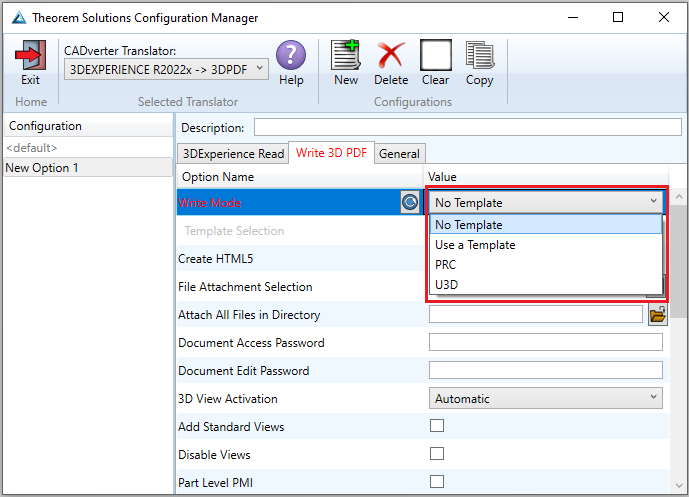Viewport: 689px width, 497px height.
Task: Close the Configuration Manager window
Action: 664,18
